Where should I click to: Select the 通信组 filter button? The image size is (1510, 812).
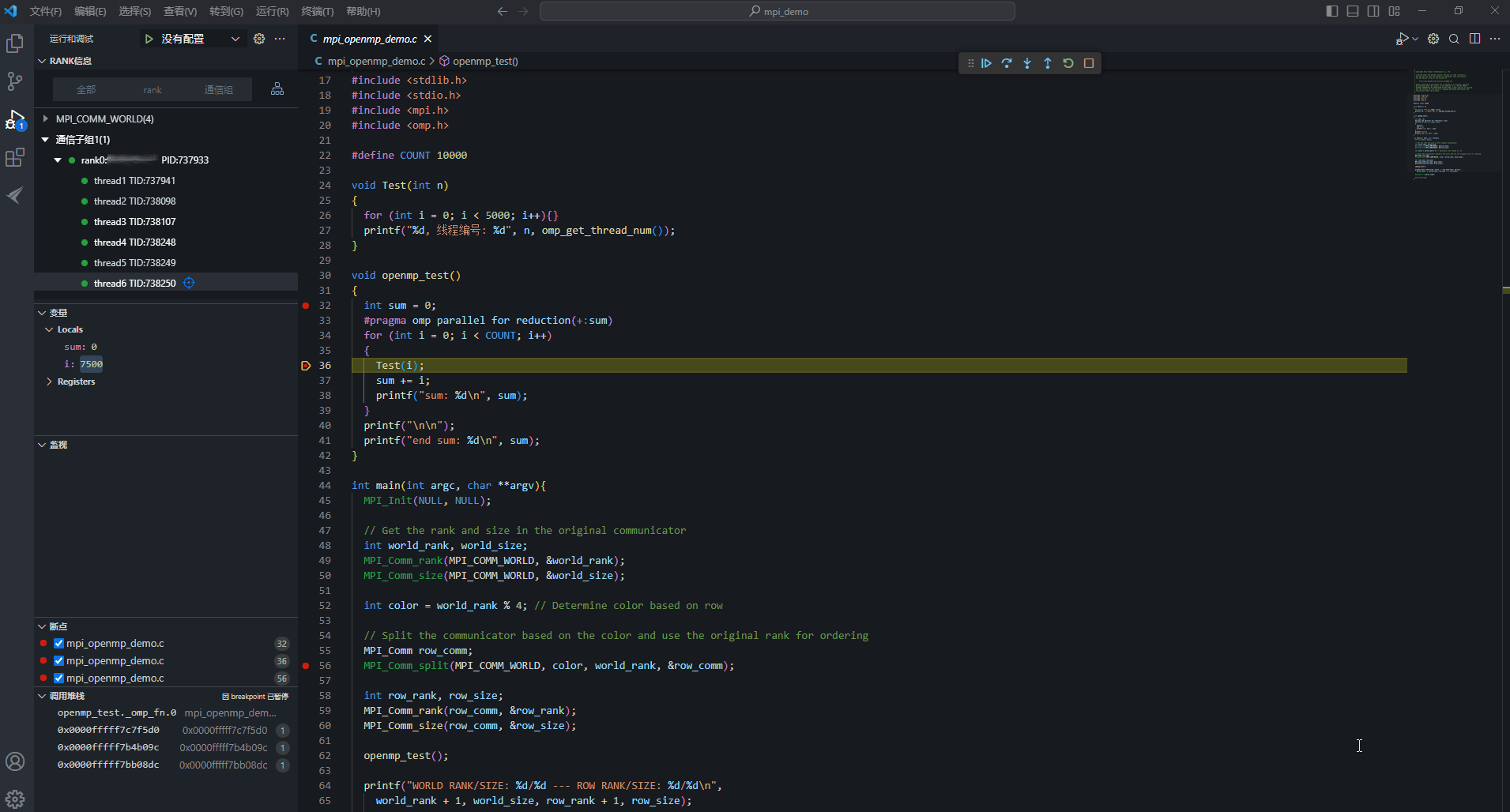219,90
